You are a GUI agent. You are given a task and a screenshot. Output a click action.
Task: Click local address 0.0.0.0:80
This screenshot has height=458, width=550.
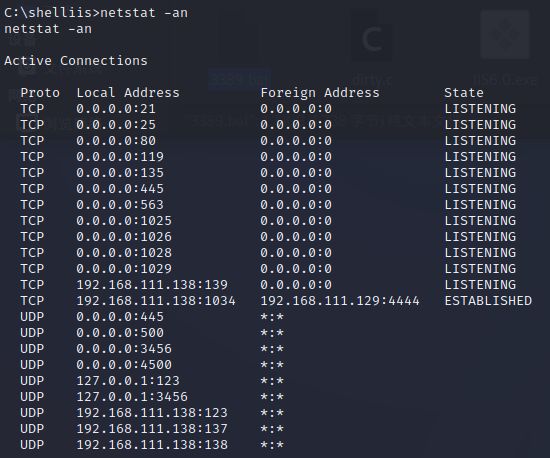point(116,141)
